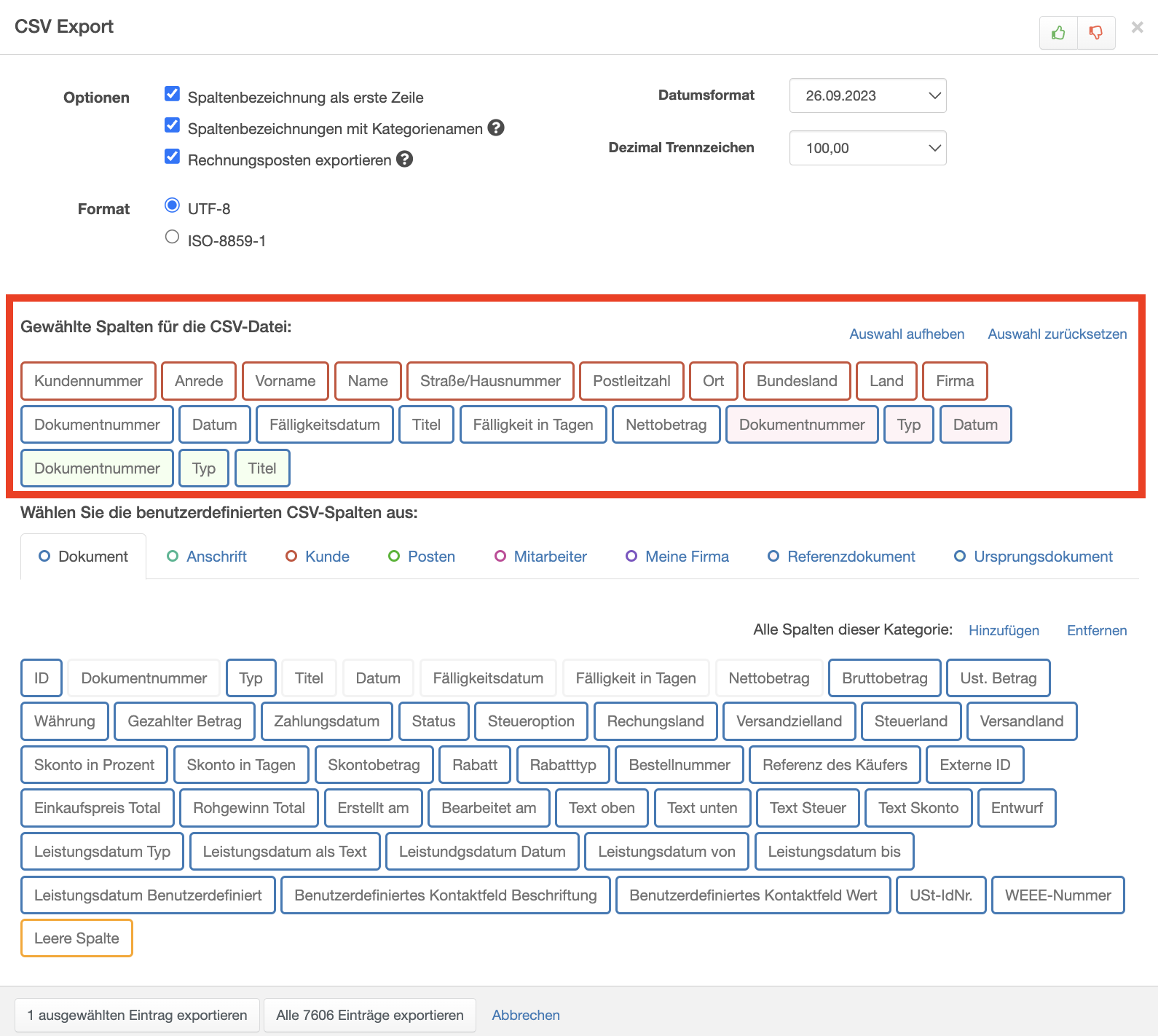Click Auswahl aufheben link
This screenshot has height=1036, width=1158.
(x=907, y=334)
